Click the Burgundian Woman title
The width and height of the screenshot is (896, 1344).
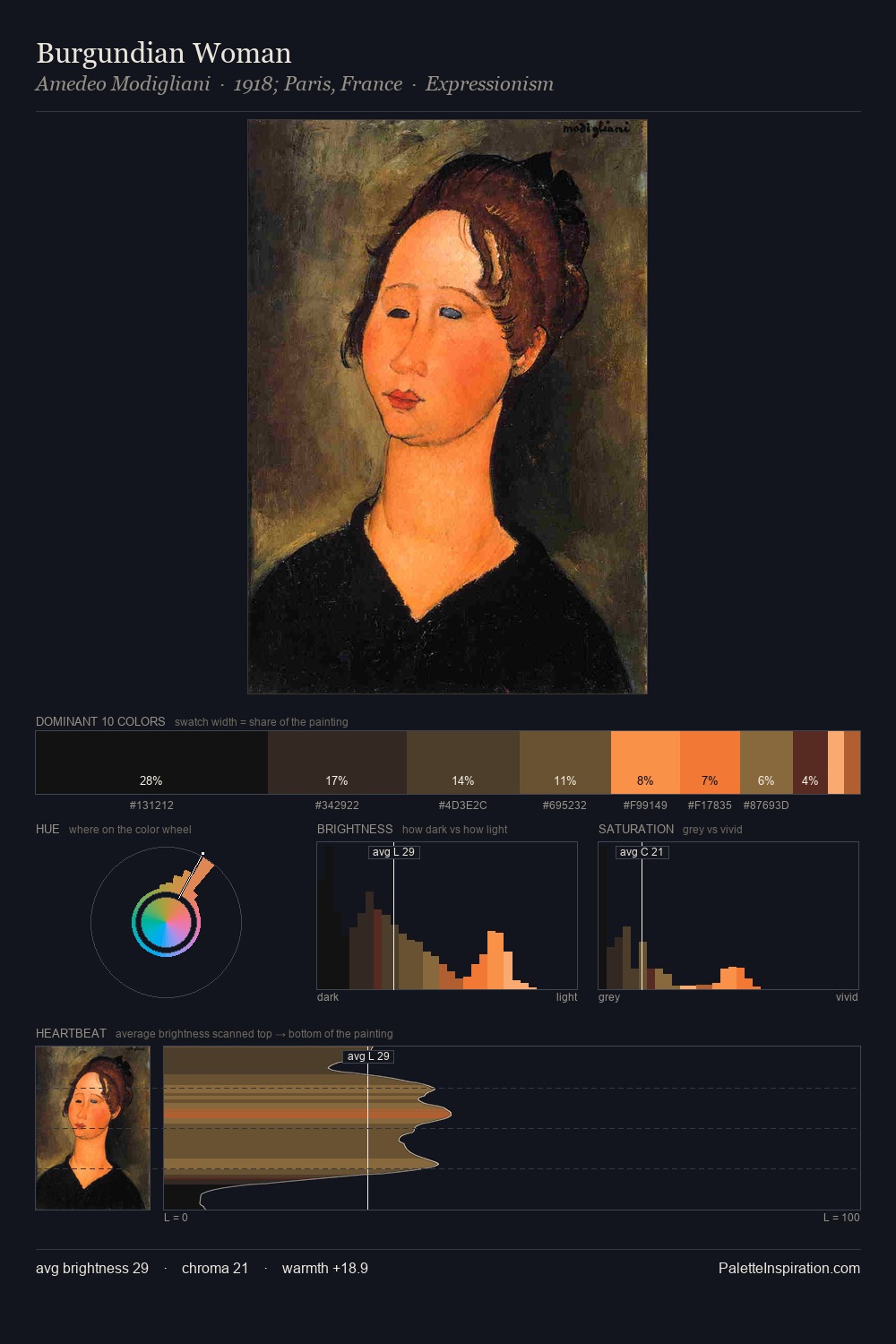(164, 53)
